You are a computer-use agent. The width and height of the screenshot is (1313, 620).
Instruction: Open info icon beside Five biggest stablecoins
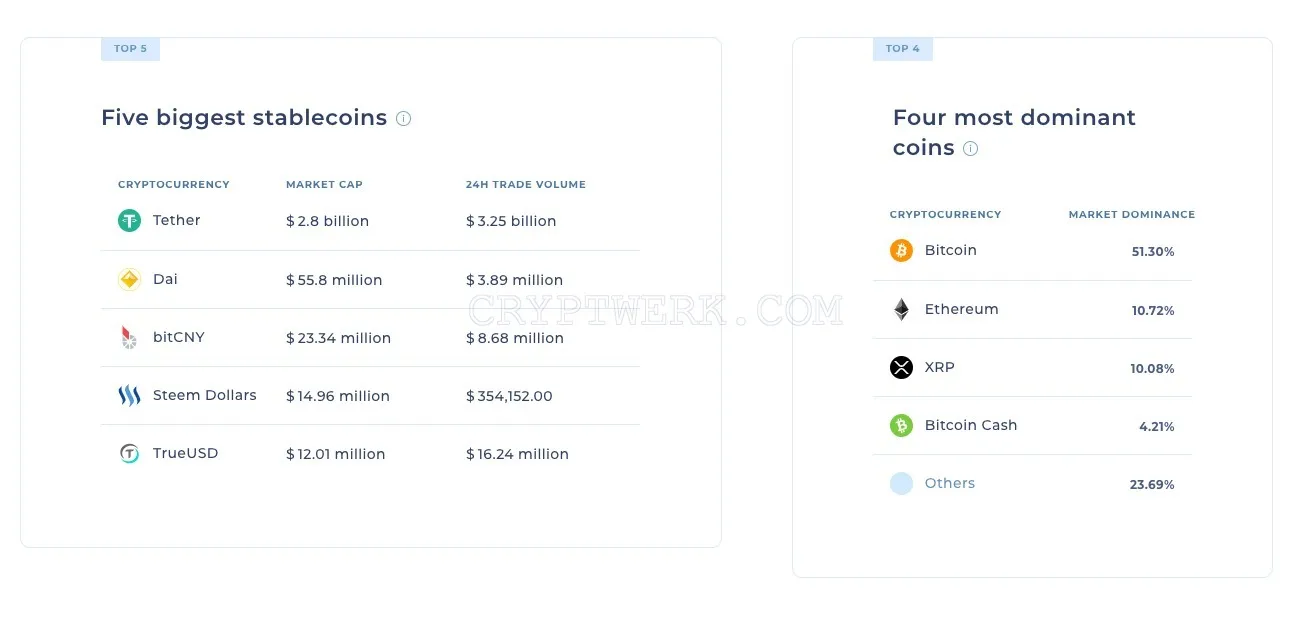[403, 118]
